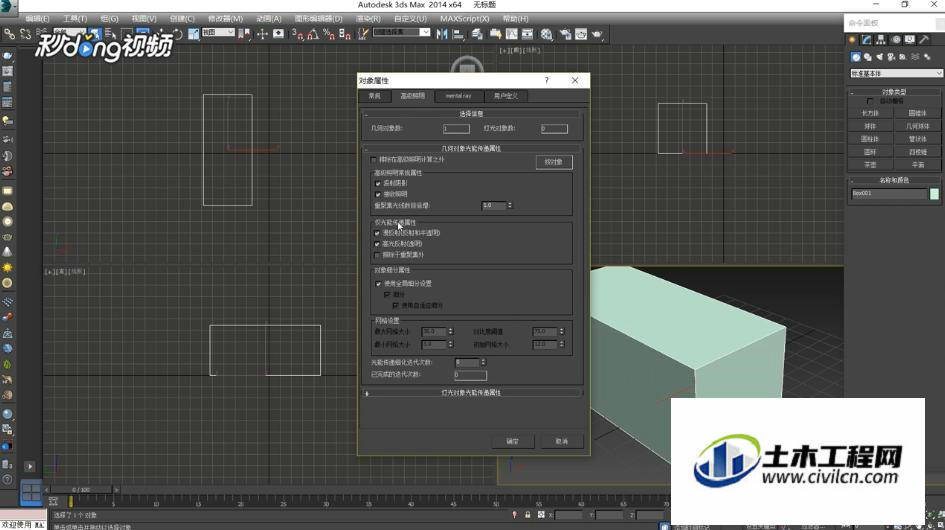
Task: Open the Rendered Frame Window icon
Action: tap(581, 34)
